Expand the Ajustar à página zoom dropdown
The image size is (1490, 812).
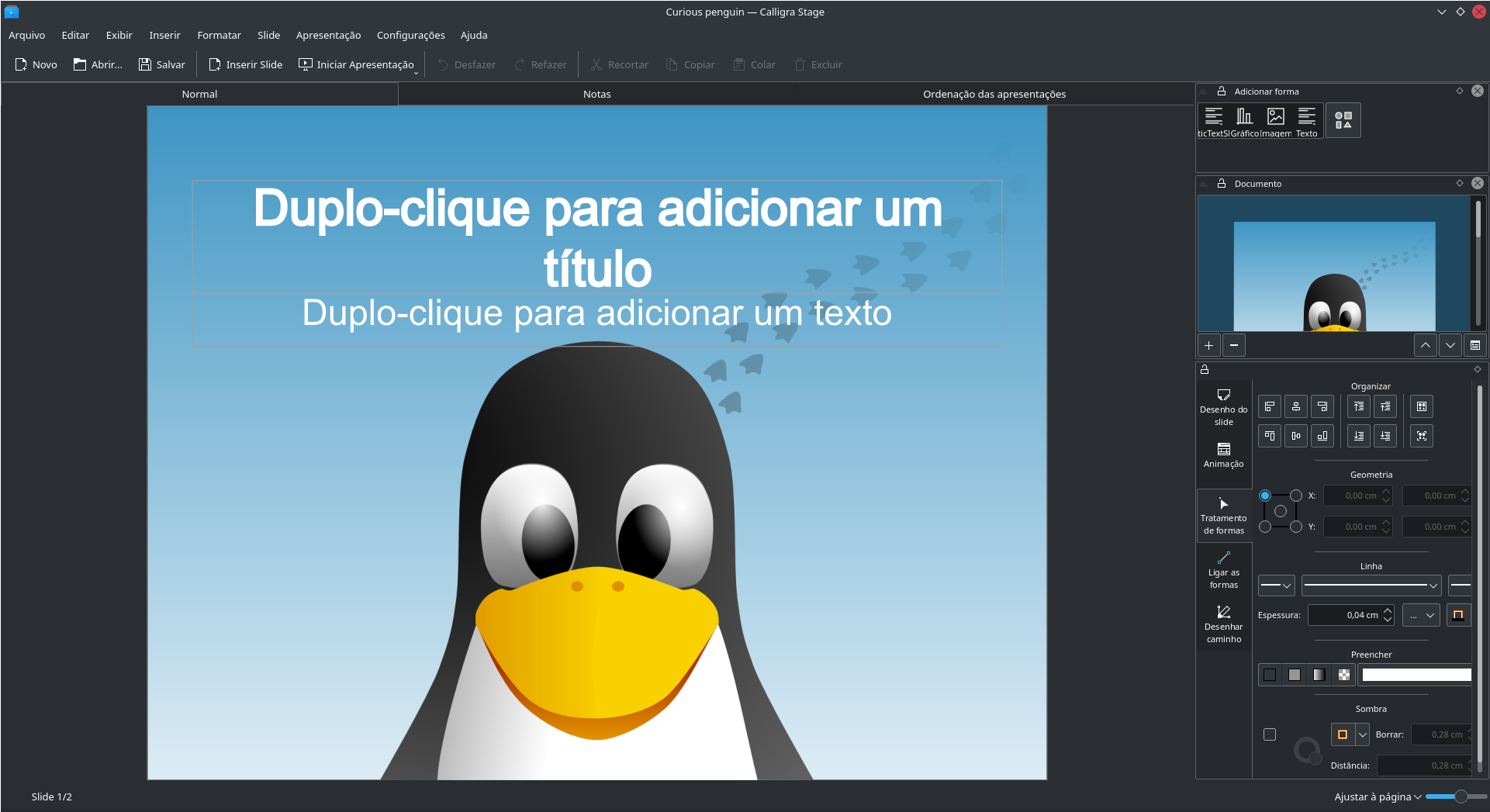[1378, 796]
